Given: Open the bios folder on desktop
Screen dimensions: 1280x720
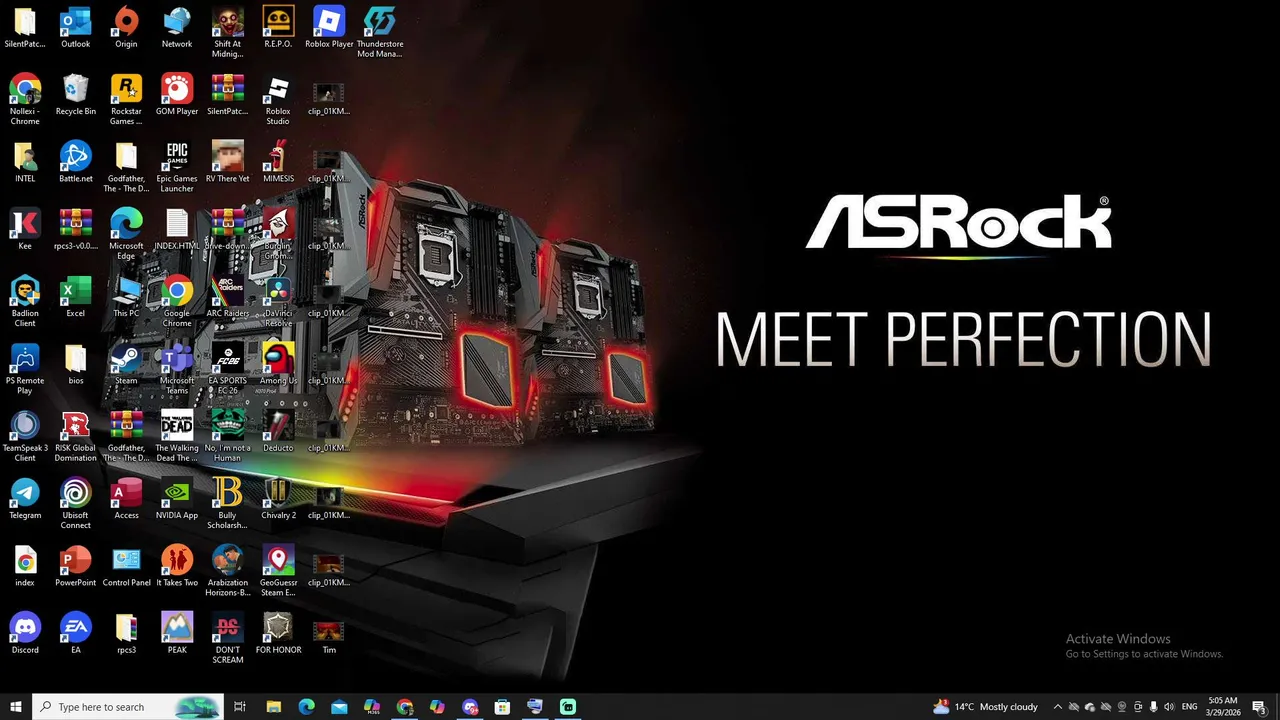Looking at the screenshot, I should pos(76,364).
